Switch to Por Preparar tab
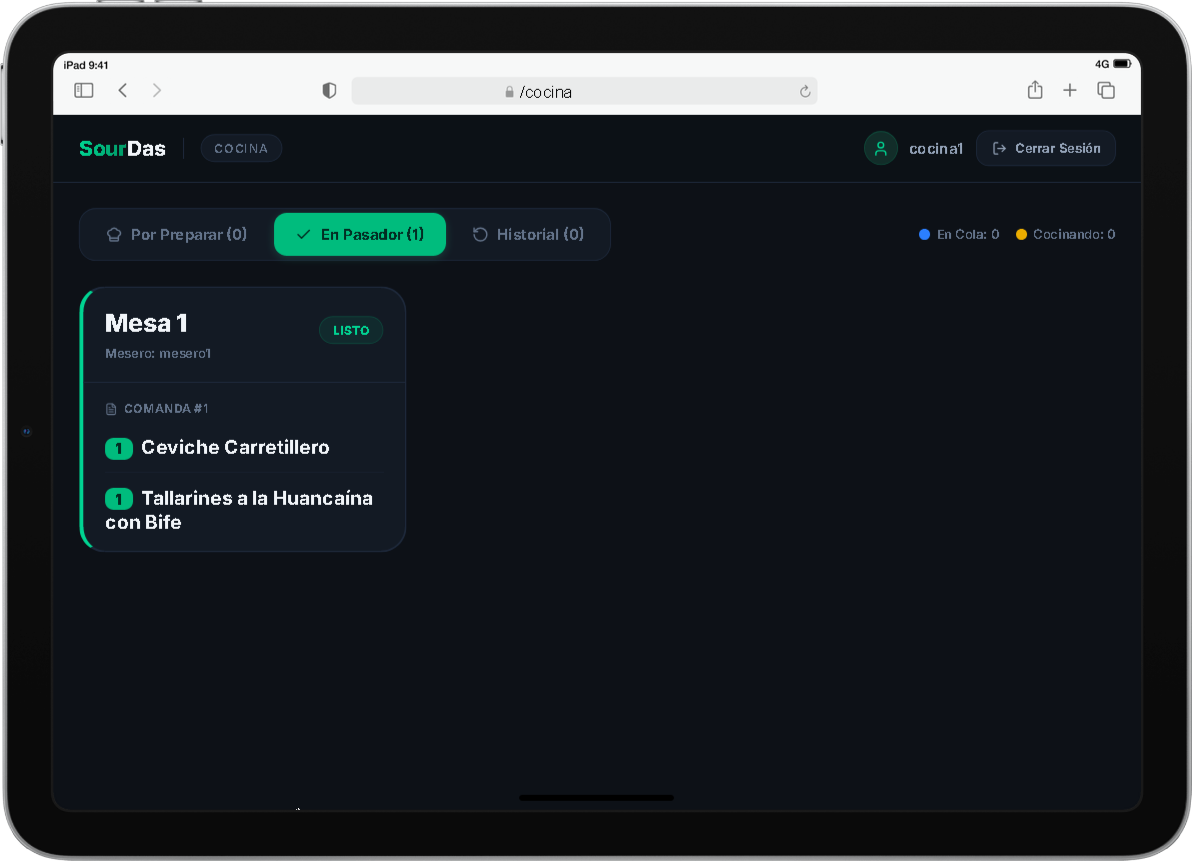The image size is (1192, 861). coord(177,234)
